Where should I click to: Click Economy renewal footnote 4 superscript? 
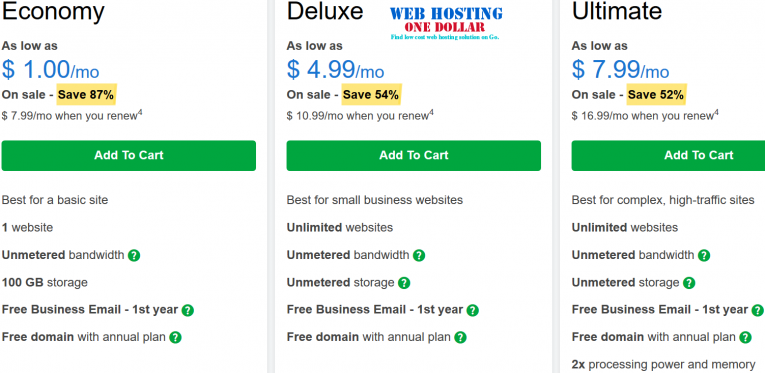click(x=141, y=113)
